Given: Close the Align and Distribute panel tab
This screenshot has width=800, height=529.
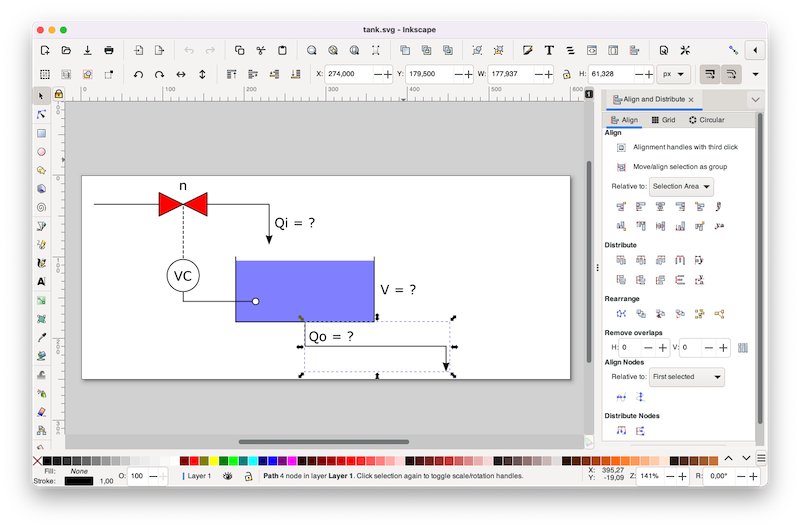Looking at the screenshot, I should (x=691, y=100).
